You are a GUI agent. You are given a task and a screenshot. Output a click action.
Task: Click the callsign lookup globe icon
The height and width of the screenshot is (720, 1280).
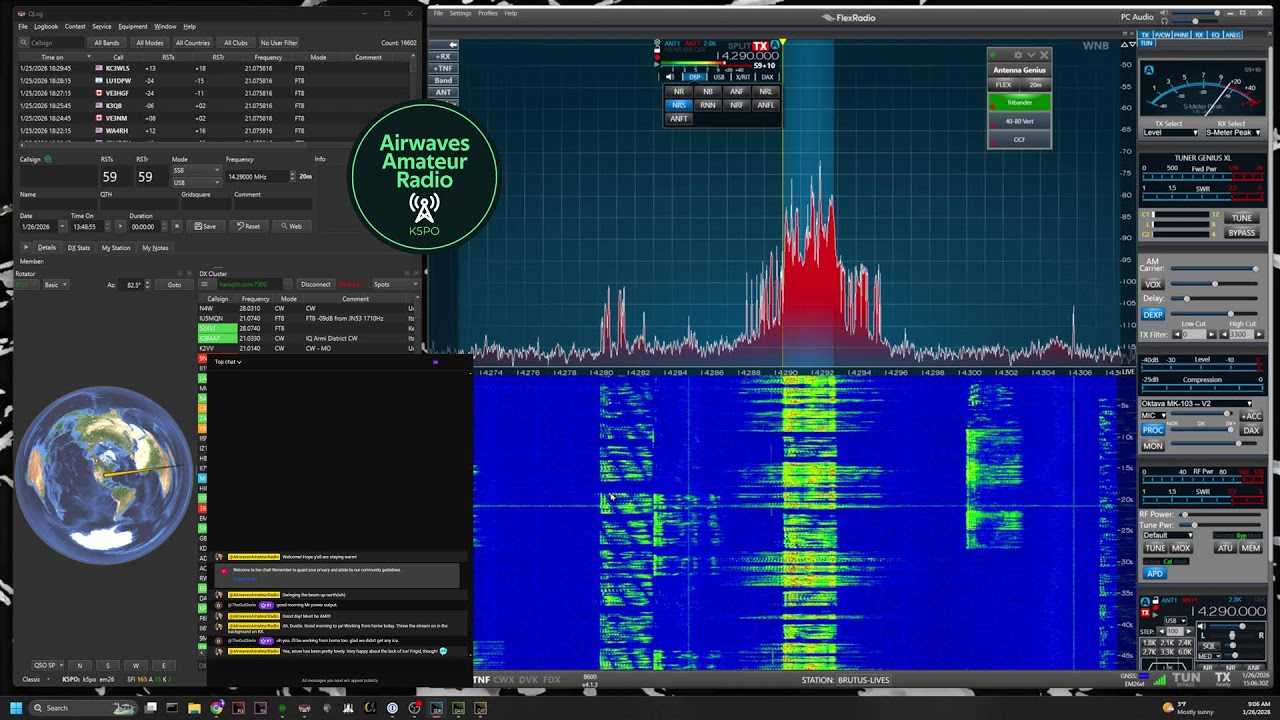point(48,159)
